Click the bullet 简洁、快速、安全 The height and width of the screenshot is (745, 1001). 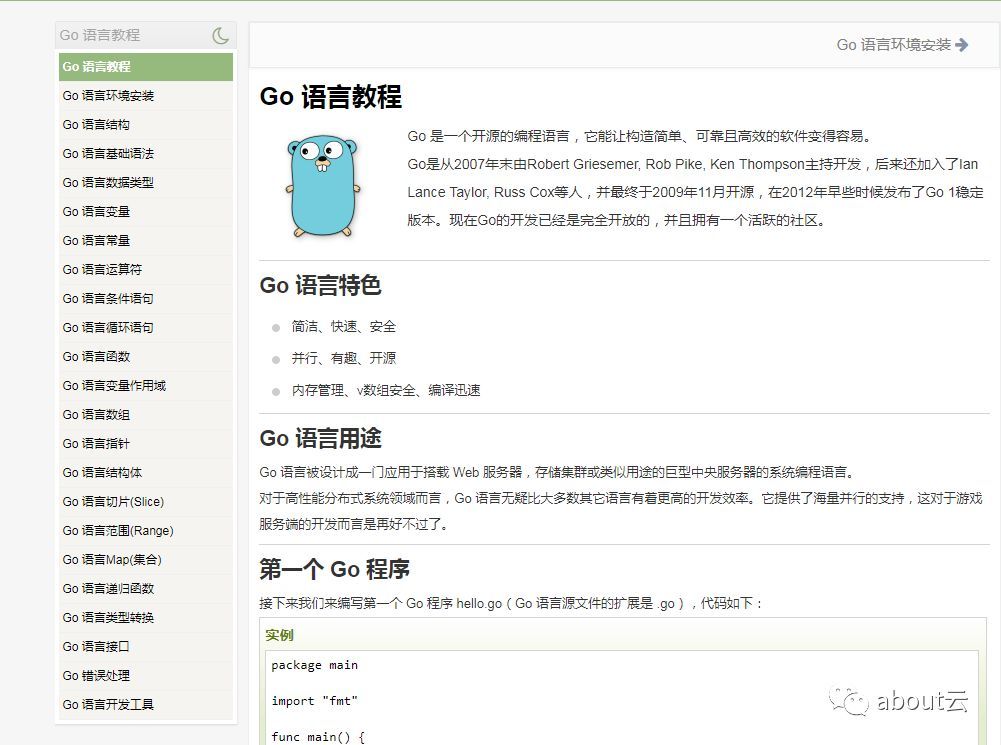343,327
